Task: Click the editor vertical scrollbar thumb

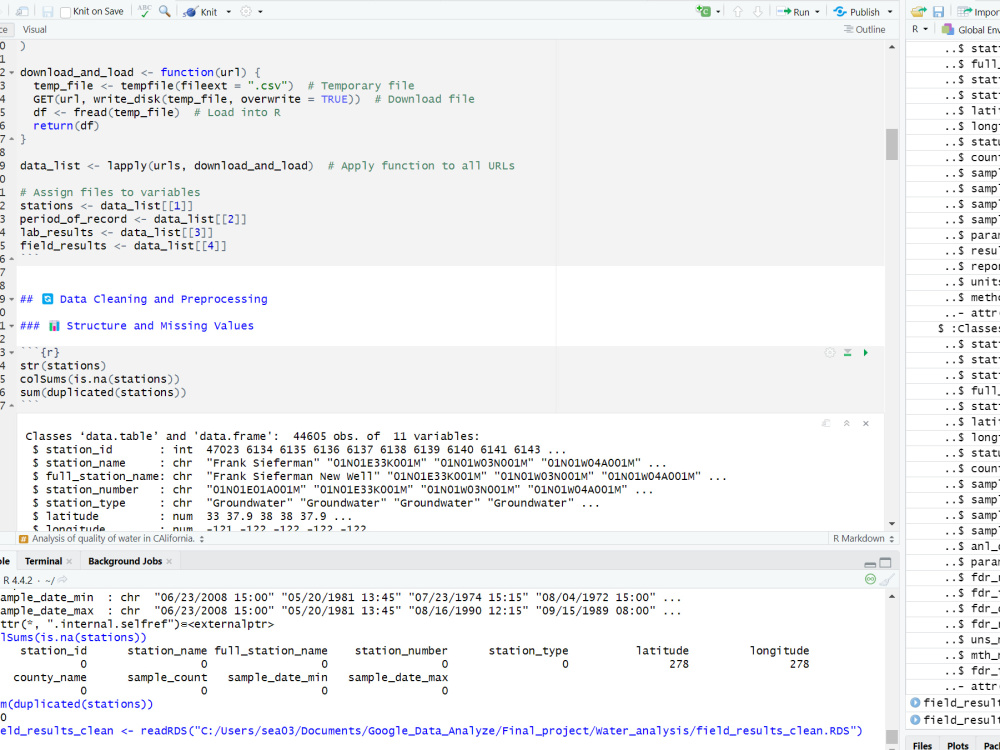Action: [892, 145]
